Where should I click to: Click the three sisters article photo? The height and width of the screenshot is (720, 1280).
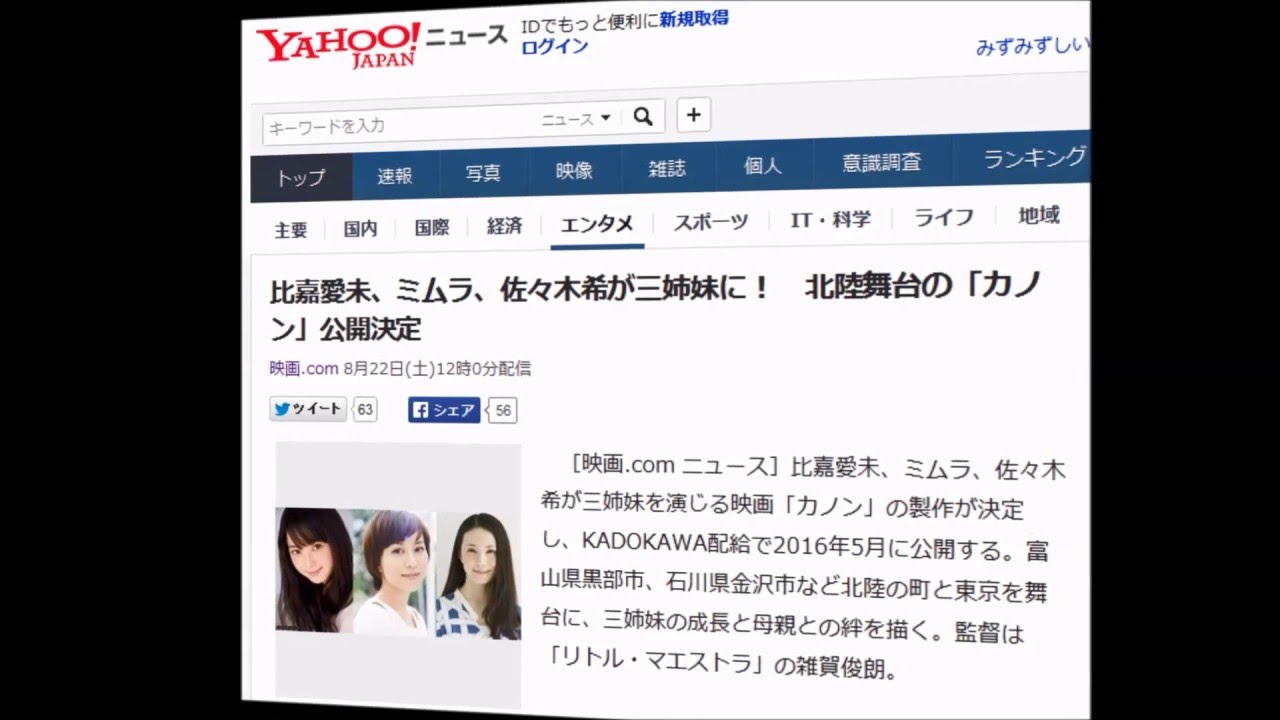pyautogui.click(x=397, y=570)
